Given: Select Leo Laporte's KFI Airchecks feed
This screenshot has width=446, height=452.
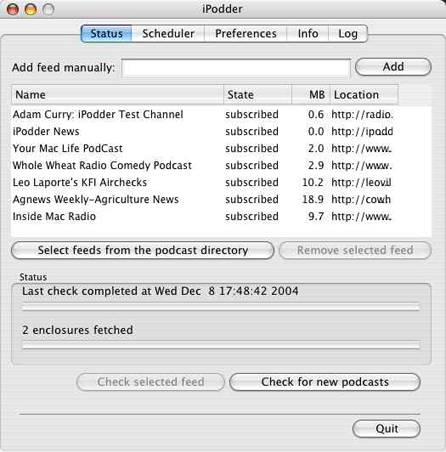Looking at the screenshot, I should click(221, 182).
